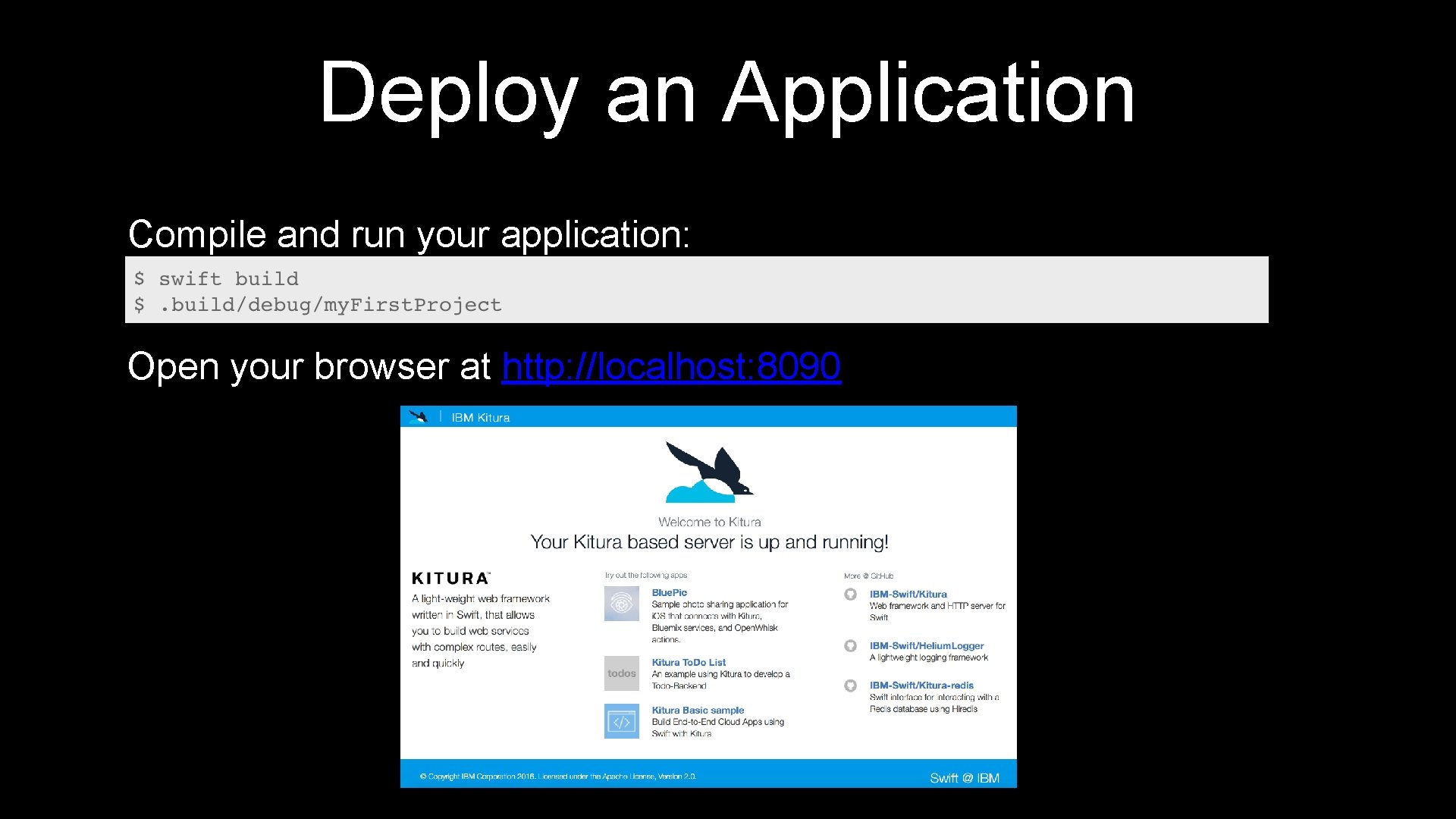Click the .build/debug/myFirstProject command line

click(330, 305)
